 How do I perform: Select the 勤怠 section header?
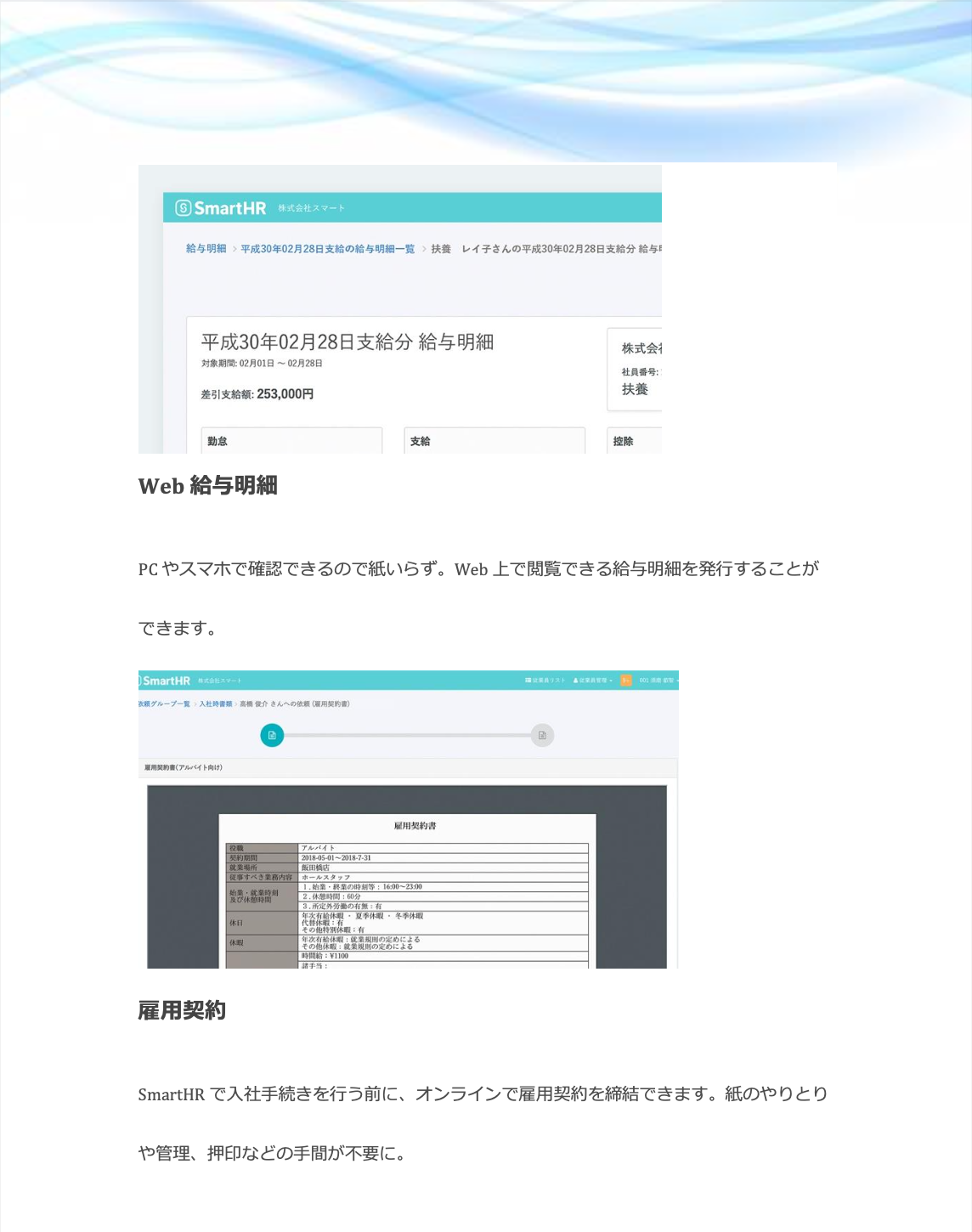point(218,441)
